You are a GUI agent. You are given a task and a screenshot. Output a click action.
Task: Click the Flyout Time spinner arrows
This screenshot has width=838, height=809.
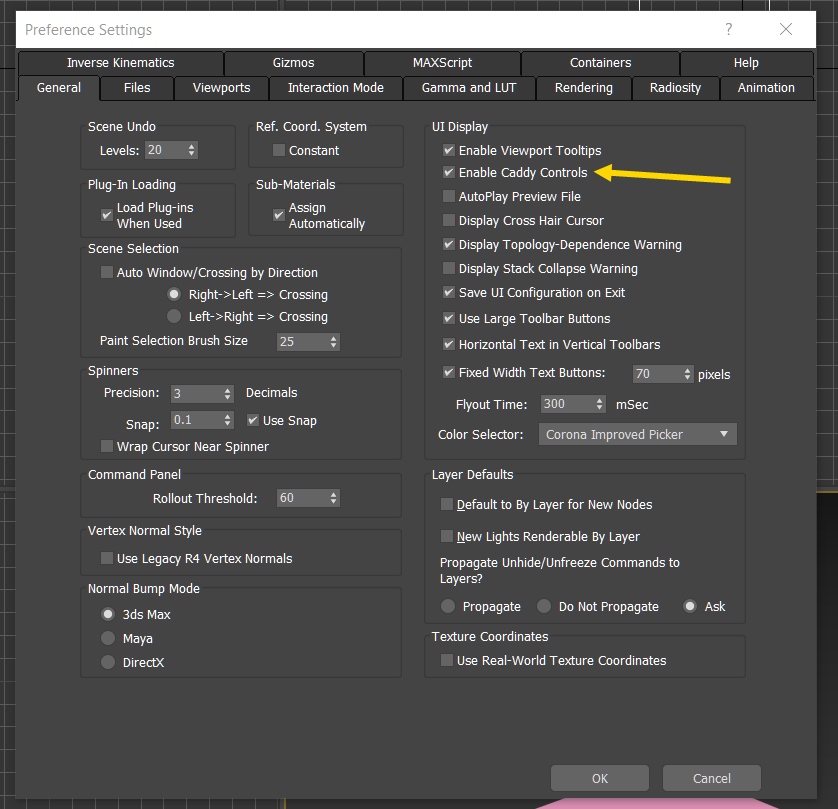tap(600, 404)
